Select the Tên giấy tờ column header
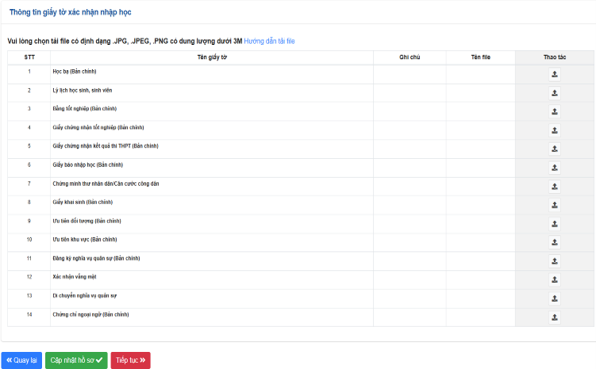Image resolution: width=596 pixels, height=369 pixels. click(212, 57)
